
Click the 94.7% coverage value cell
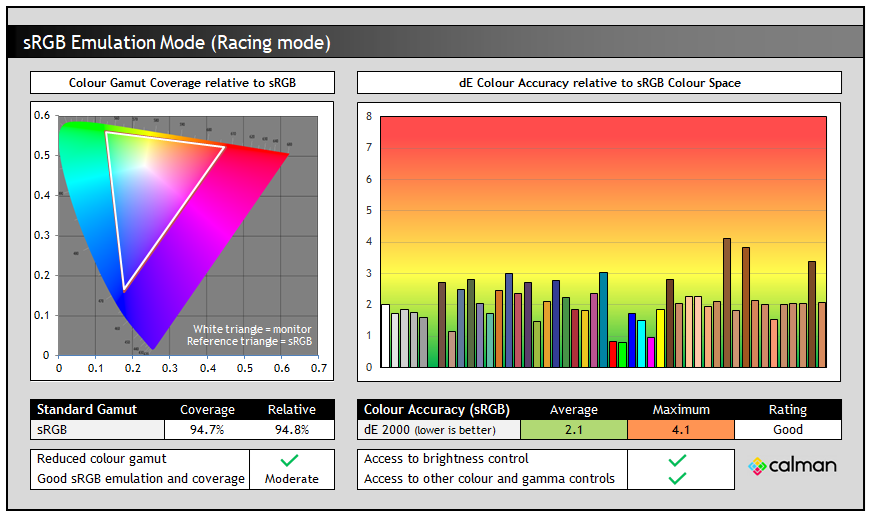tap(207, 430)
